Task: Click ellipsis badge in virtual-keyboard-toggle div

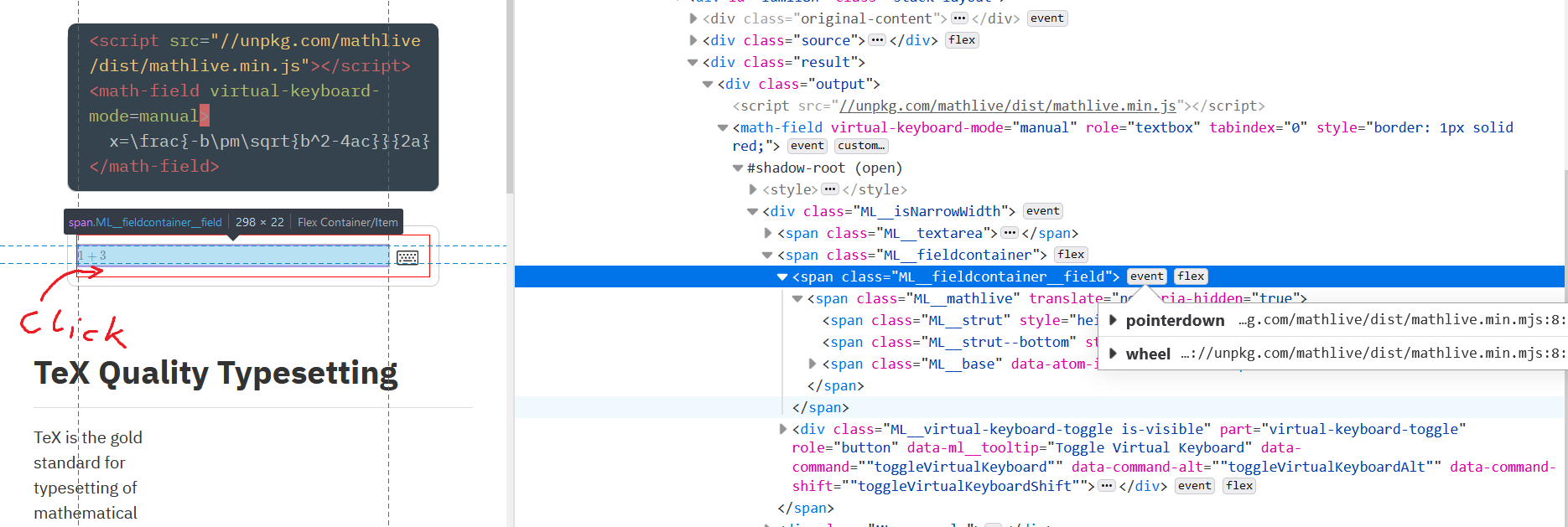Action: point(1107,486)
